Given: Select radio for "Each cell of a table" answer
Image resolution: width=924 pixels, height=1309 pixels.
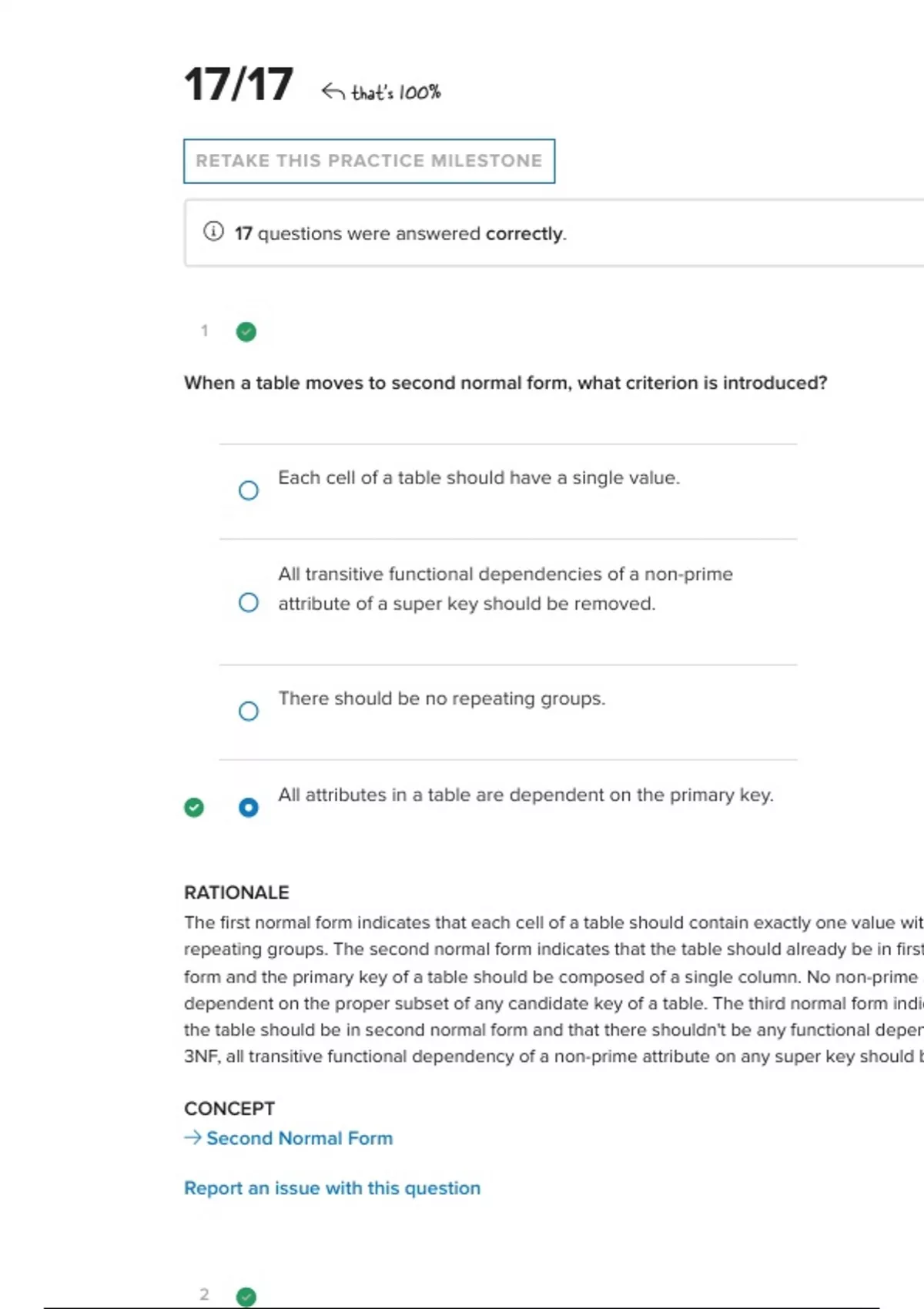Looking at the screenshot, I should pos(248,490).
